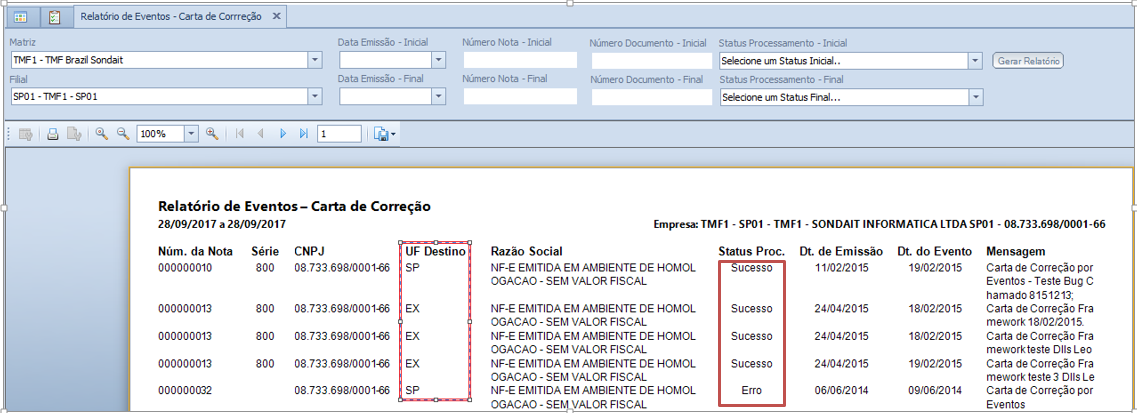Click the export/save report icon
Screen dimensions: 1137x413
point(383,133)
